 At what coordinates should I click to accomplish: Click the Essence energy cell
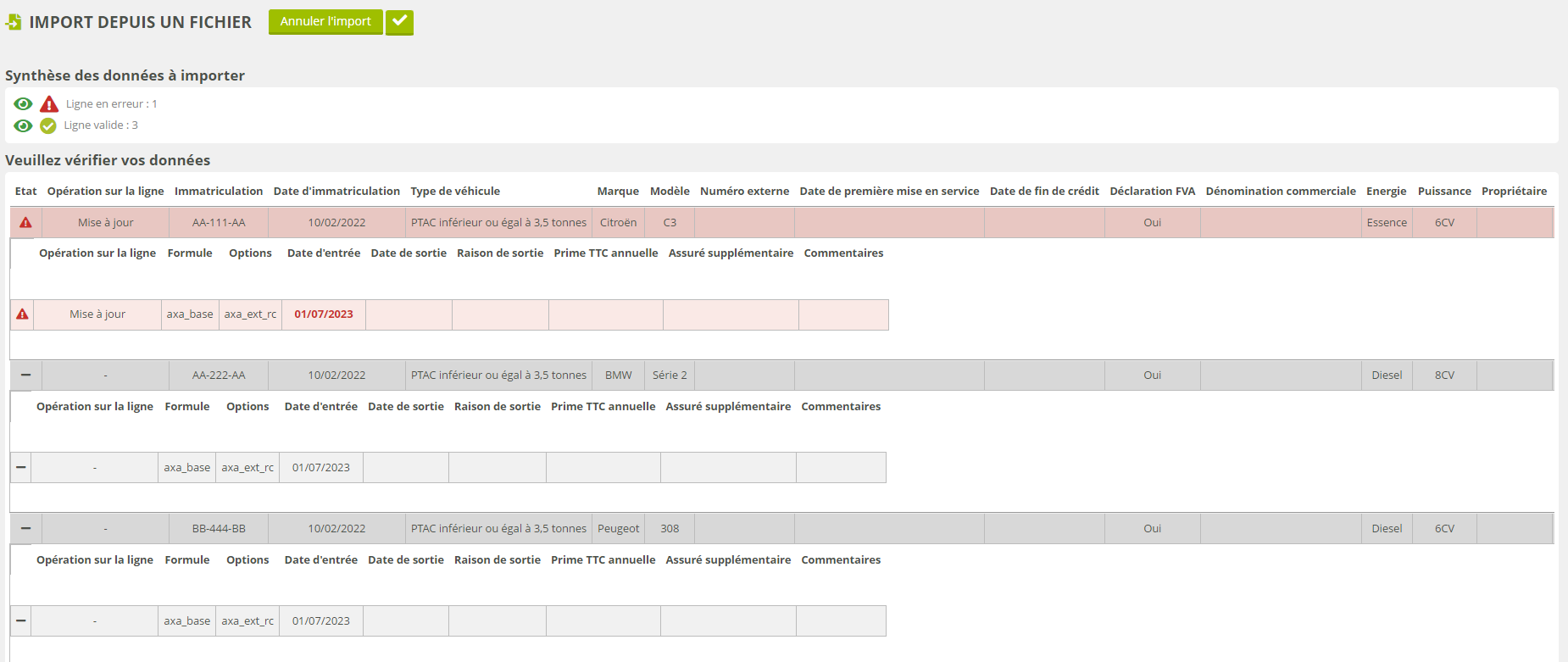click(1387, 223)
